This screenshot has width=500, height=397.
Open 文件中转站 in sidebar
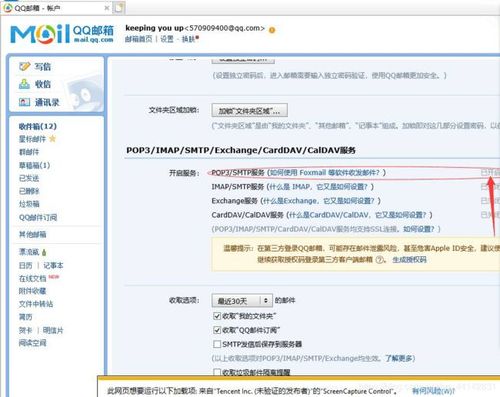coord(36,304)
